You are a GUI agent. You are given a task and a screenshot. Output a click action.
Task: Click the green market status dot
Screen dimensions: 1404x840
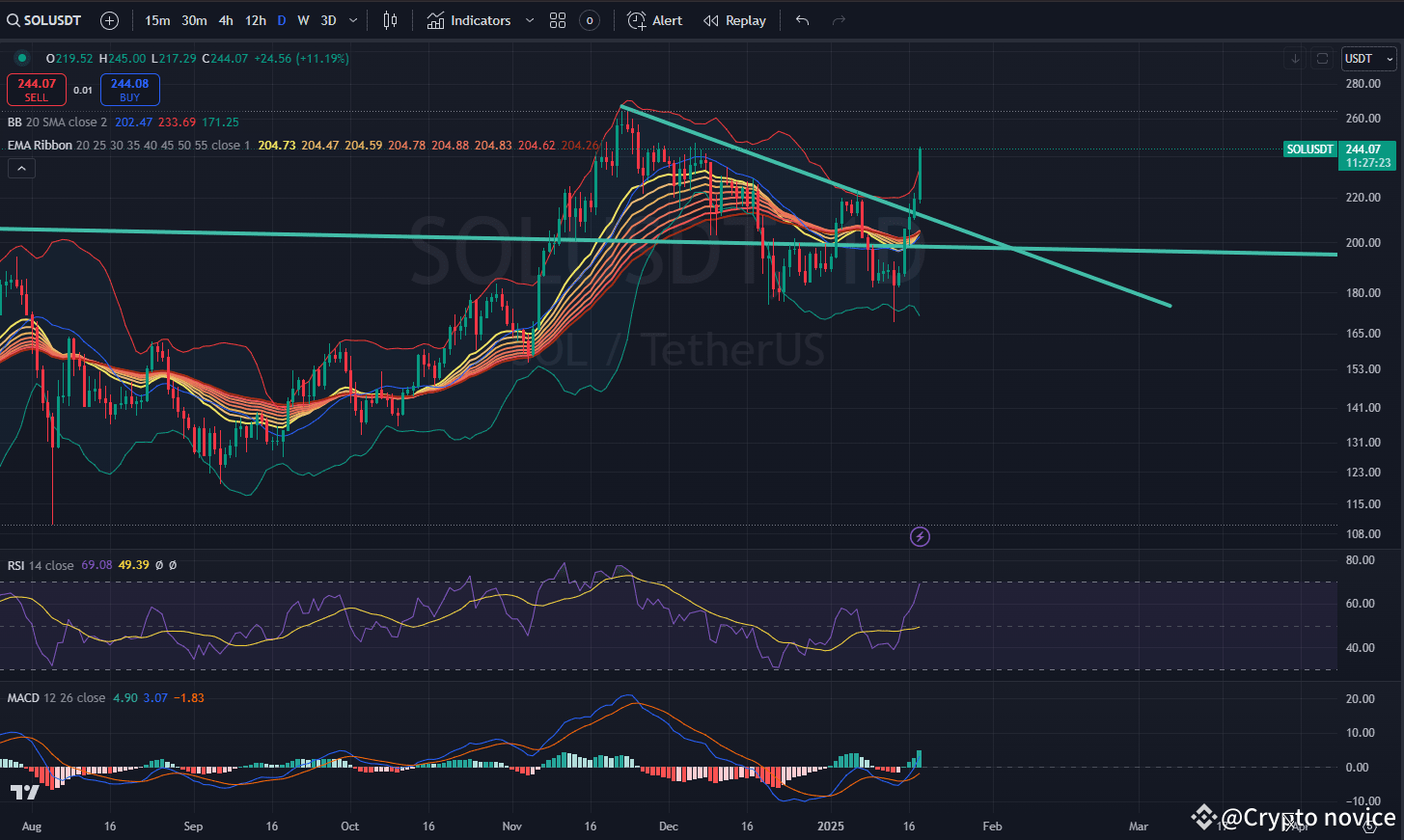click(21, 58)
